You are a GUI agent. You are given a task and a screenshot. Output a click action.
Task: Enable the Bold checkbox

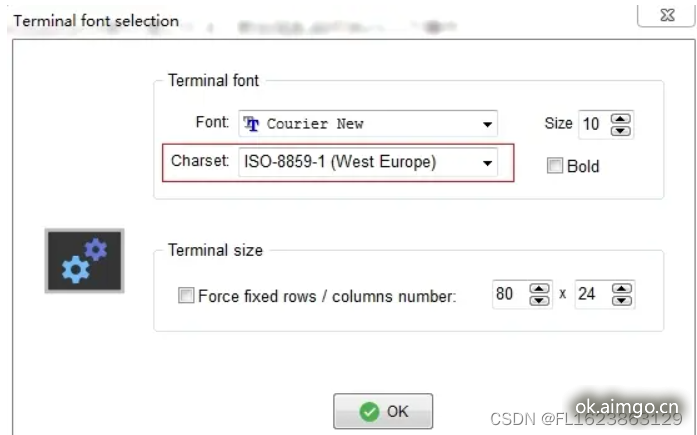point(555,167)
